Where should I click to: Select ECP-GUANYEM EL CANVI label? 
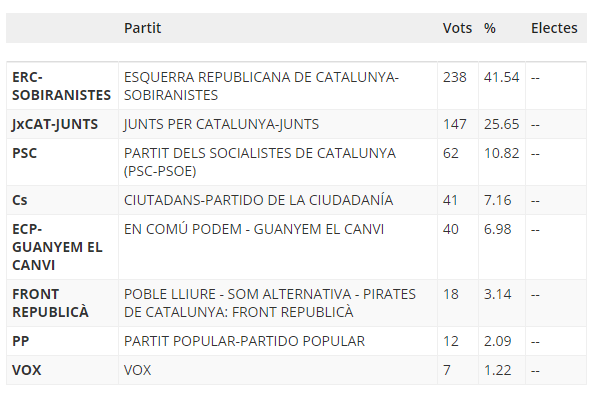click(x=57, y=247)
